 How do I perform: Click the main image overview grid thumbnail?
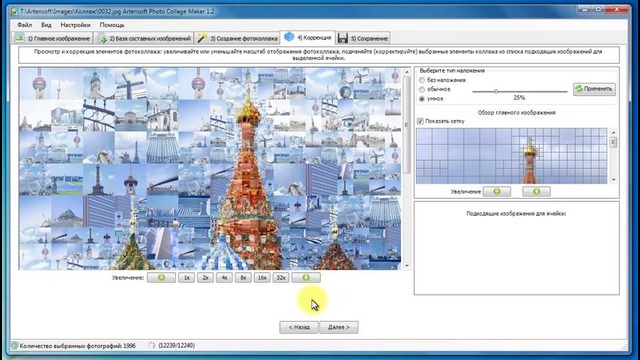(511, 156)
